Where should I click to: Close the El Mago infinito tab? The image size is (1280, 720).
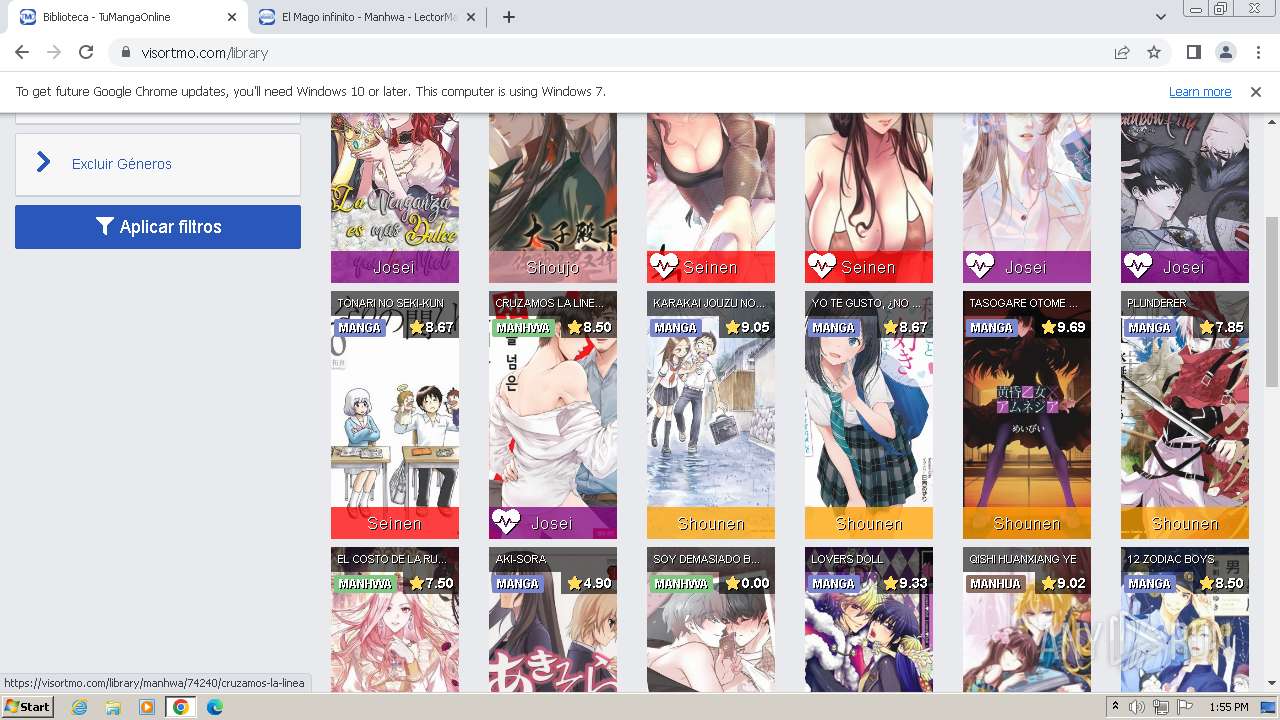point(470,17)
